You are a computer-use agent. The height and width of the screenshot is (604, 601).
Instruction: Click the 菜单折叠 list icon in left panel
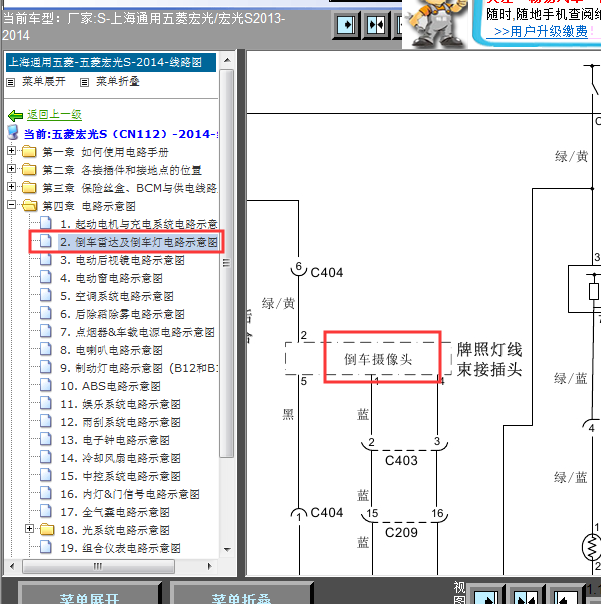click(x=84, y=82)
